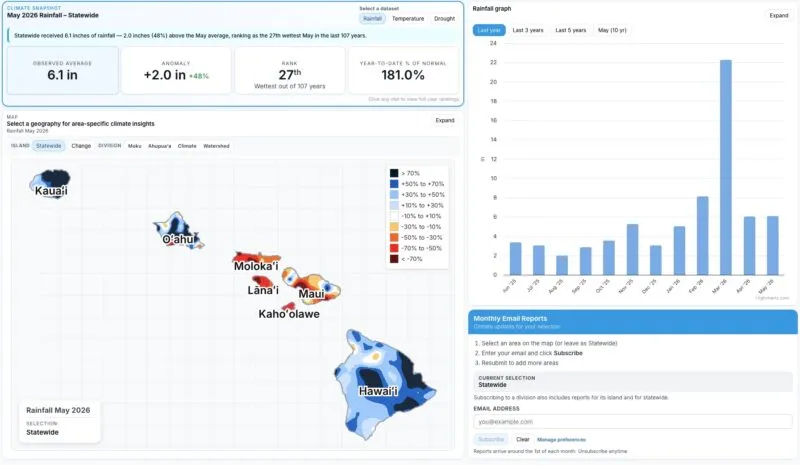Select Kaua'i island on the map
The height and width of the screenshot is (465, 800).
click(50, 184)
